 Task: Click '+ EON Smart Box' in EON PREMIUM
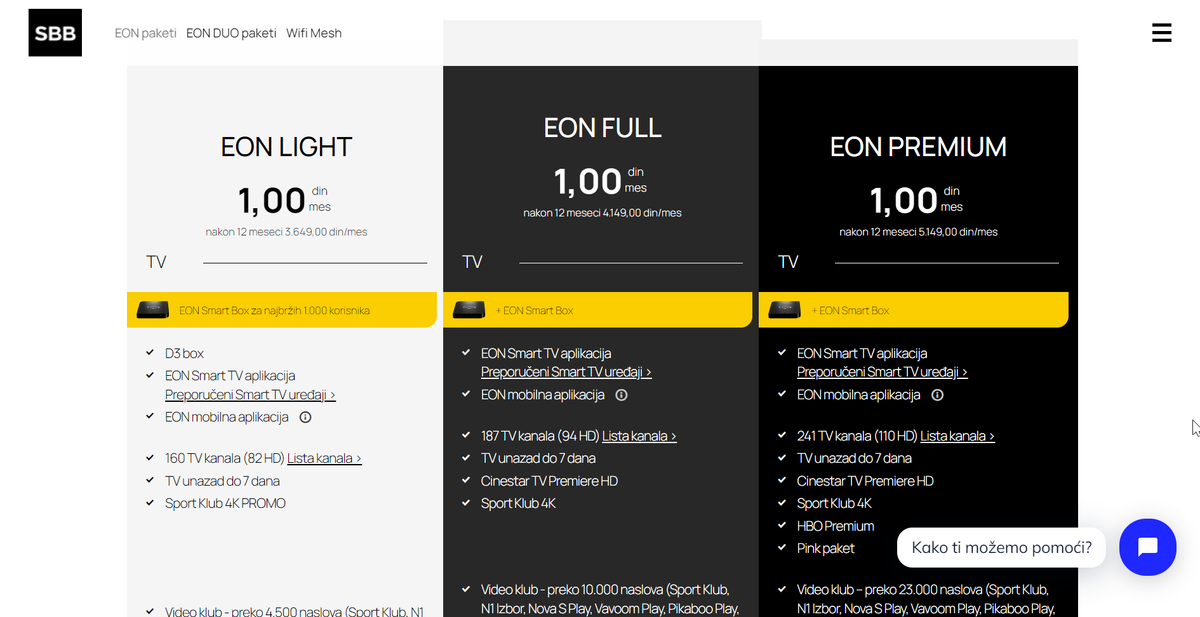(x=850, y=310)
